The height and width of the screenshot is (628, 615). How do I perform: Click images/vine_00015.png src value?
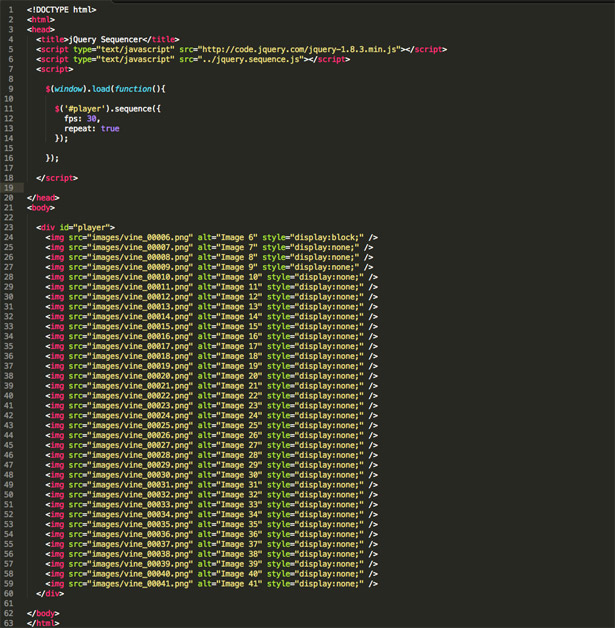[x=140, y=326]
